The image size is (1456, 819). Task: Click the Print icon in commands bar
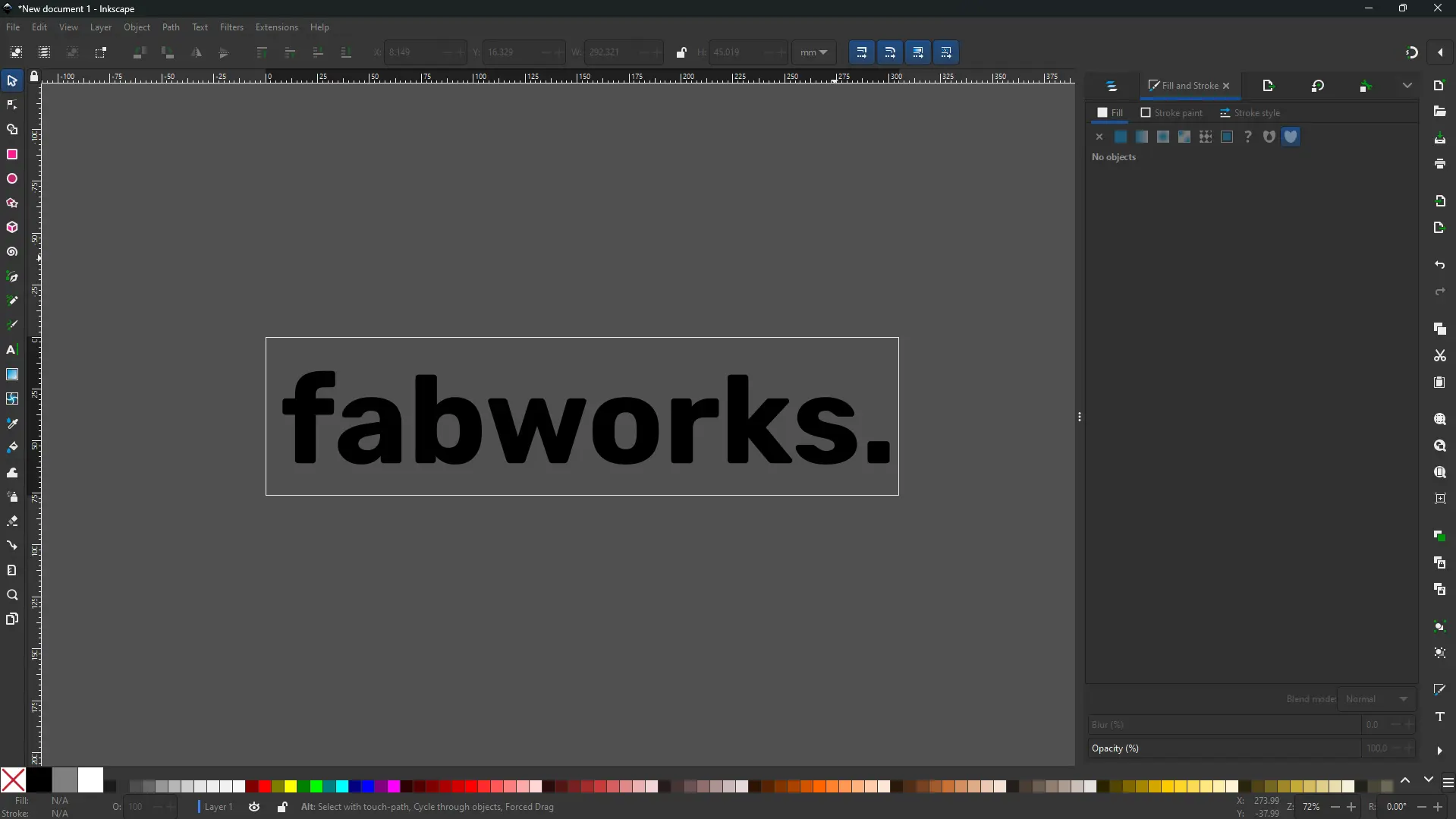[x=1439, y=164]
